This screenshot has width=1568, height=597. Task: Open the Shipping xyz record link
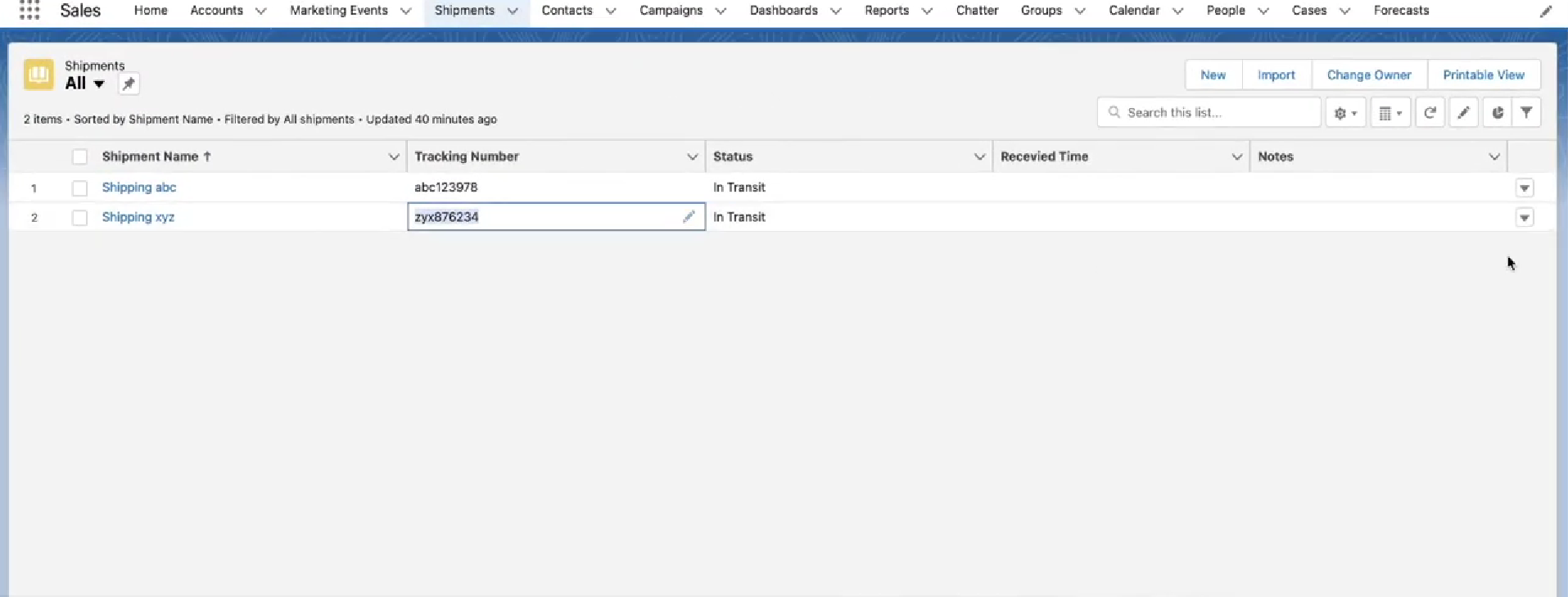(x=138, y=217)
